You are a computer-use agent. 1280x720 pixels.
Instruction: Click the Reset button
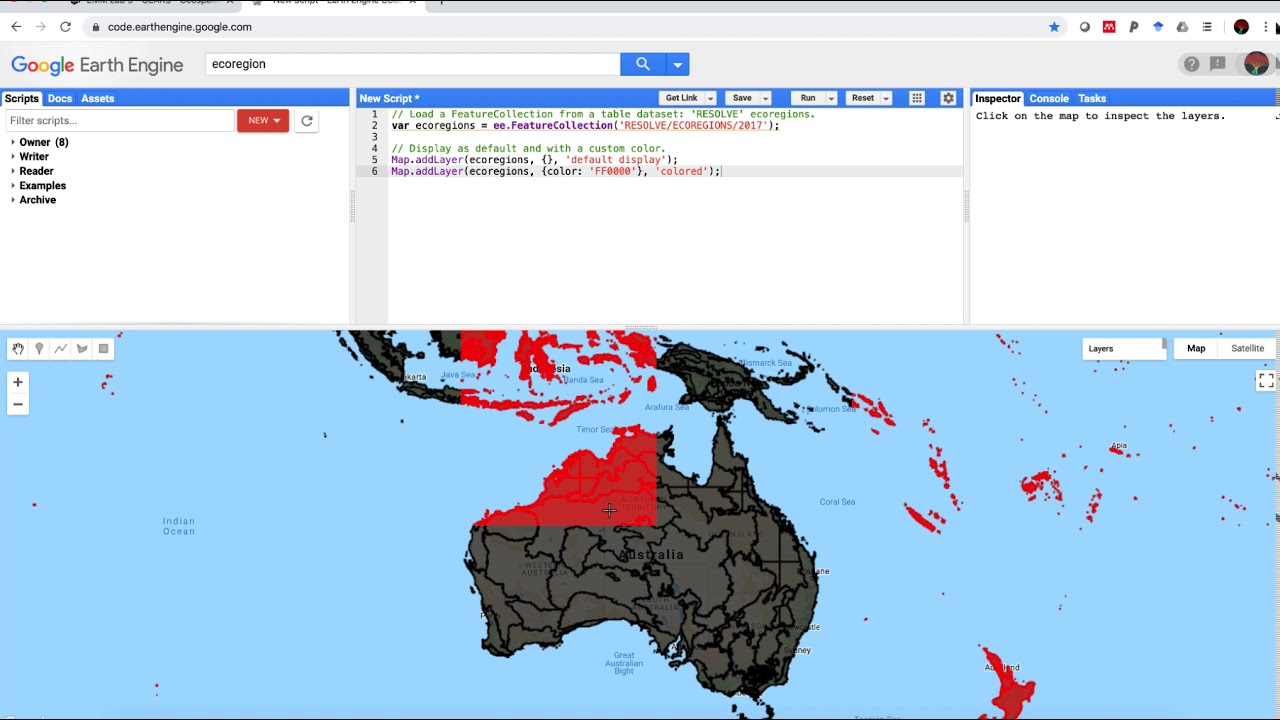862,98
